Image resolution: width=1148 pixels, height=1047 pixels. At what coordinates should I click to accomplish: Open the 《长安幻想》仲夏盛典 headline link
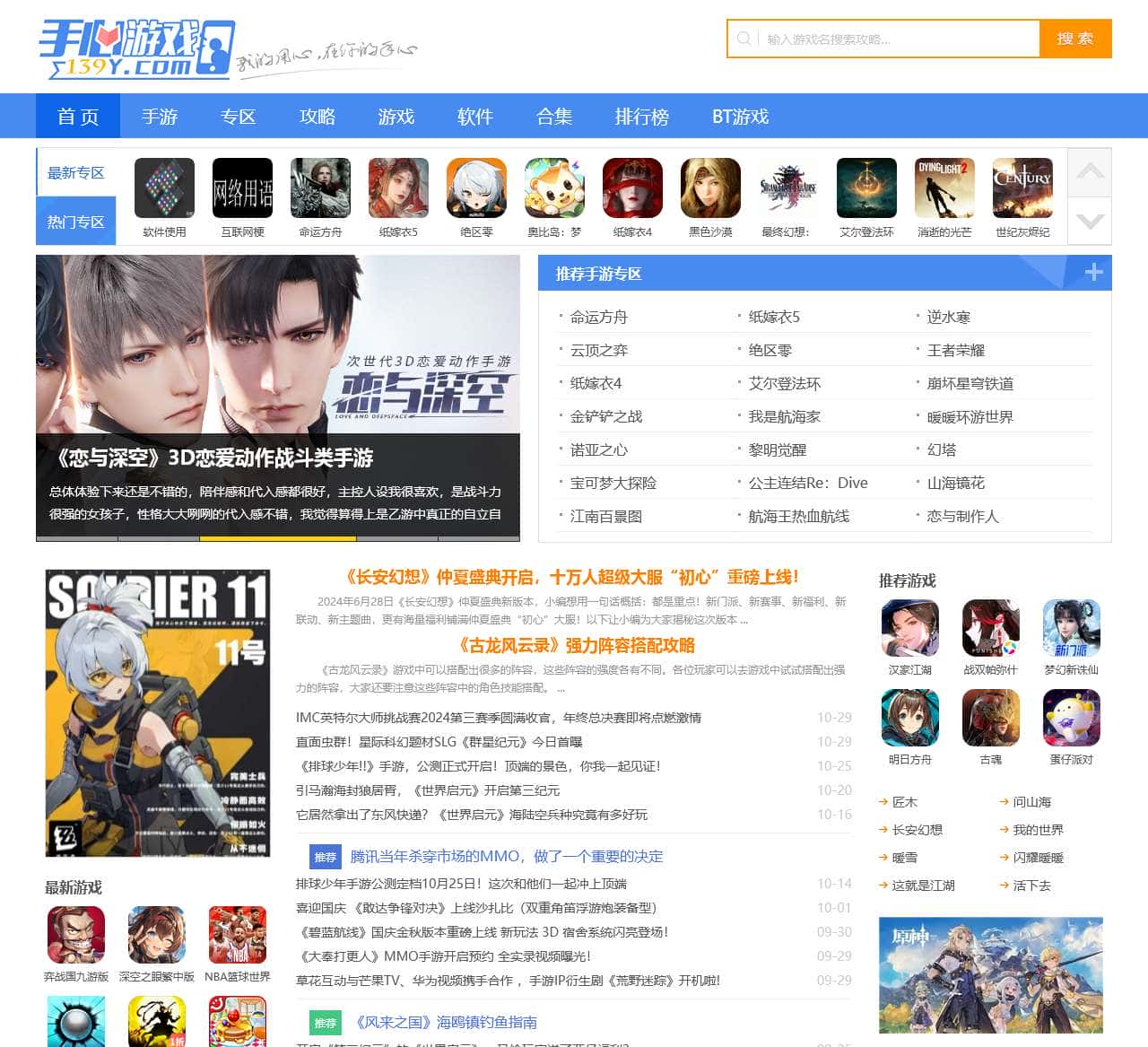[x=571, y=577]
